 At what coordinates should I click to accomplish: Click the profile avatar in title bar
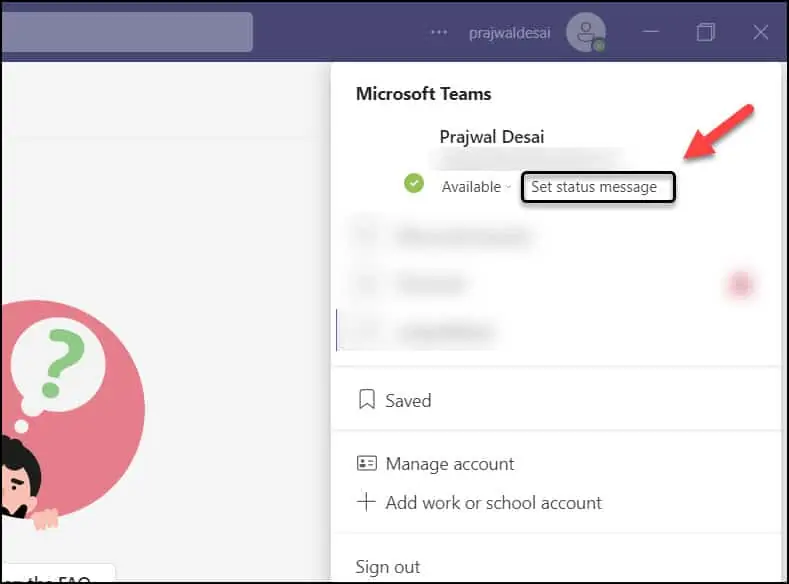click(585, 32)
